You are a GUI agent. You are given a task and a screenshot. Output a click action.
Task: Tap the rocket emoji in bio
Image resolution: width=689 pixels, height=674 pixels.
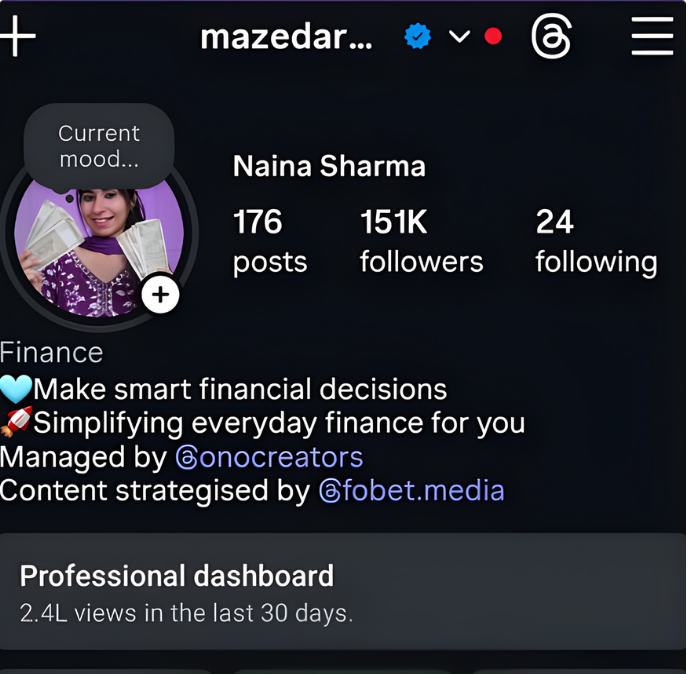(16, 422)
